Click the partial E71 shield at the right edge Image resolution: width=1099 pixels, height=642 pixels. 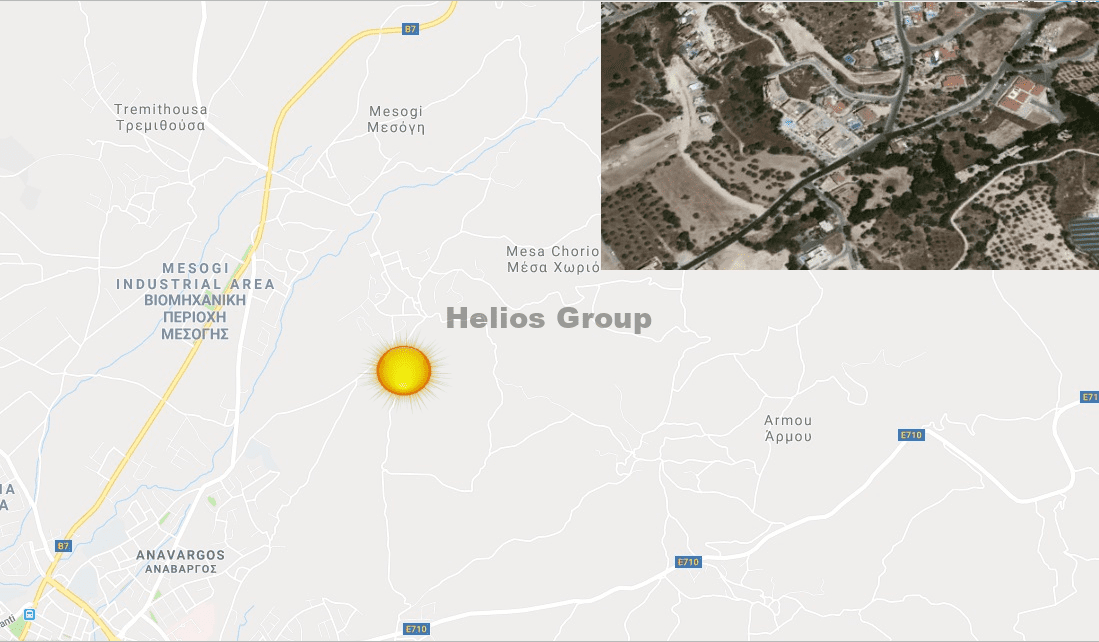click(x=1090, y=397)
